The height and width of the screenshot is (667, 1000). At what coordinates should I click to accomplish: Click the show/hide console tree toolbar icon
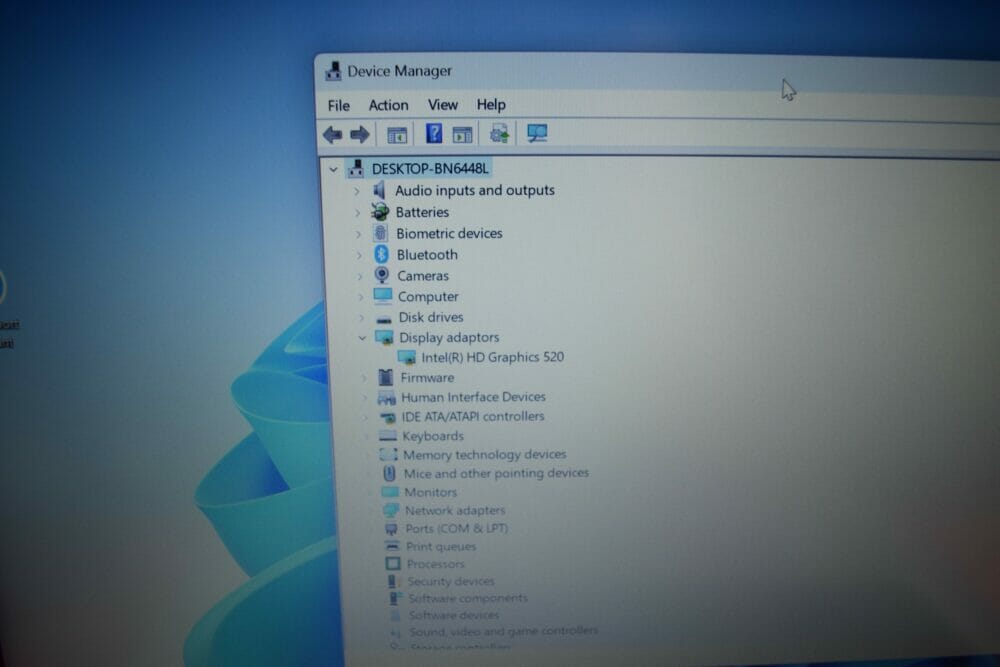[397, 135]
